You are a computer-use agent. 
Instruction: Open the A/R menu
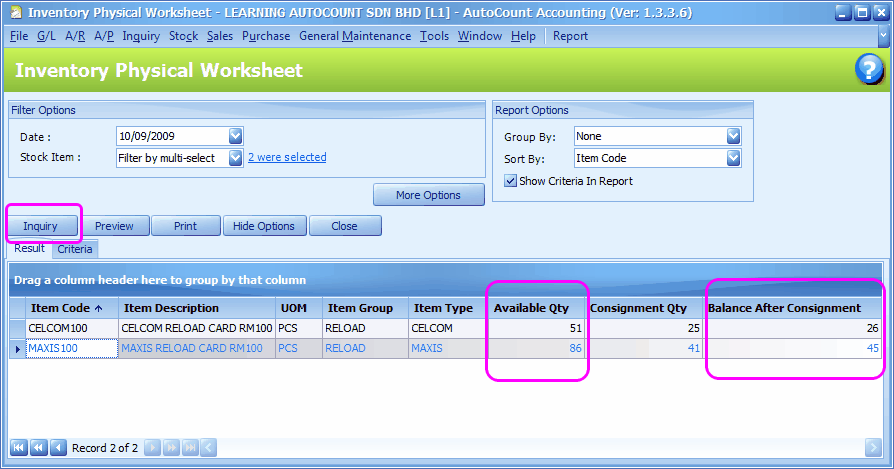click(x=75, y=36)
